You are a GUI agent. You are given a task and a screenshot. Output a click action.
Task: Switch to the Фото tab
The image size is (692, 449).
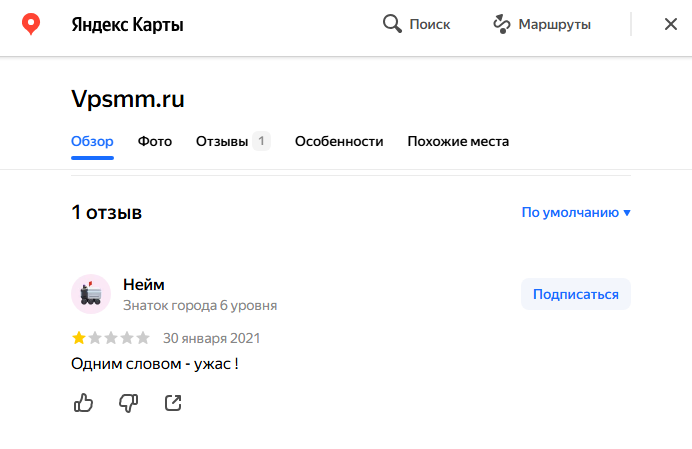[155, 141]
